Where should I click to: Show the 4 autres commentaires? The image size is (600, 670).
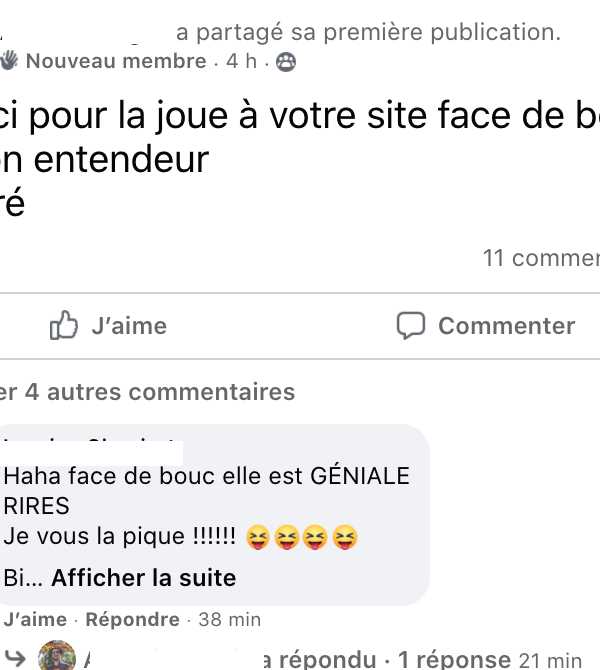coord(148,392)
